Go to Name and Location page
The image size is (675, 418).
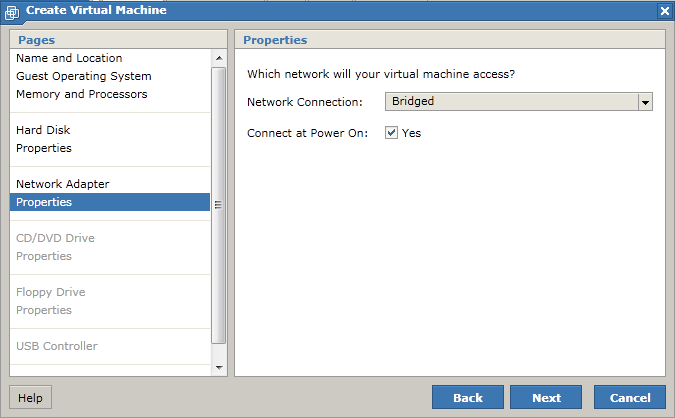pos(69,58)
